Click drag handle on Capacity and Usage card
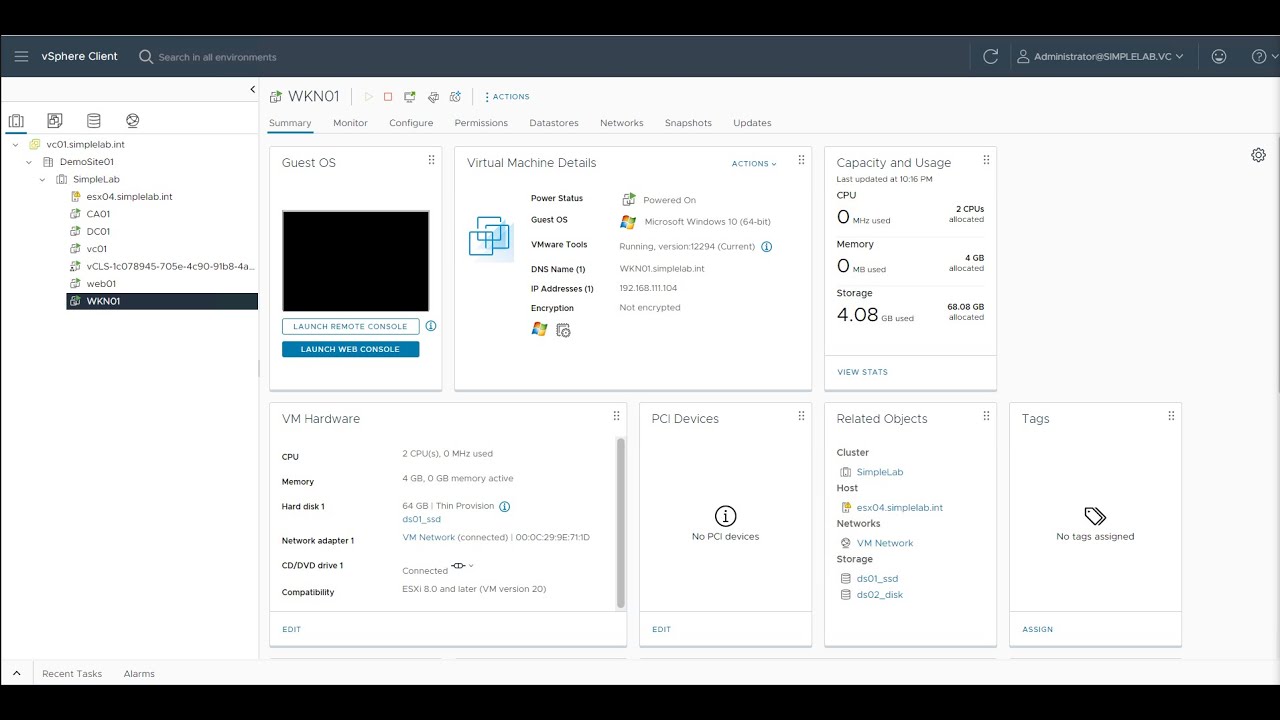 pos(986,160)
